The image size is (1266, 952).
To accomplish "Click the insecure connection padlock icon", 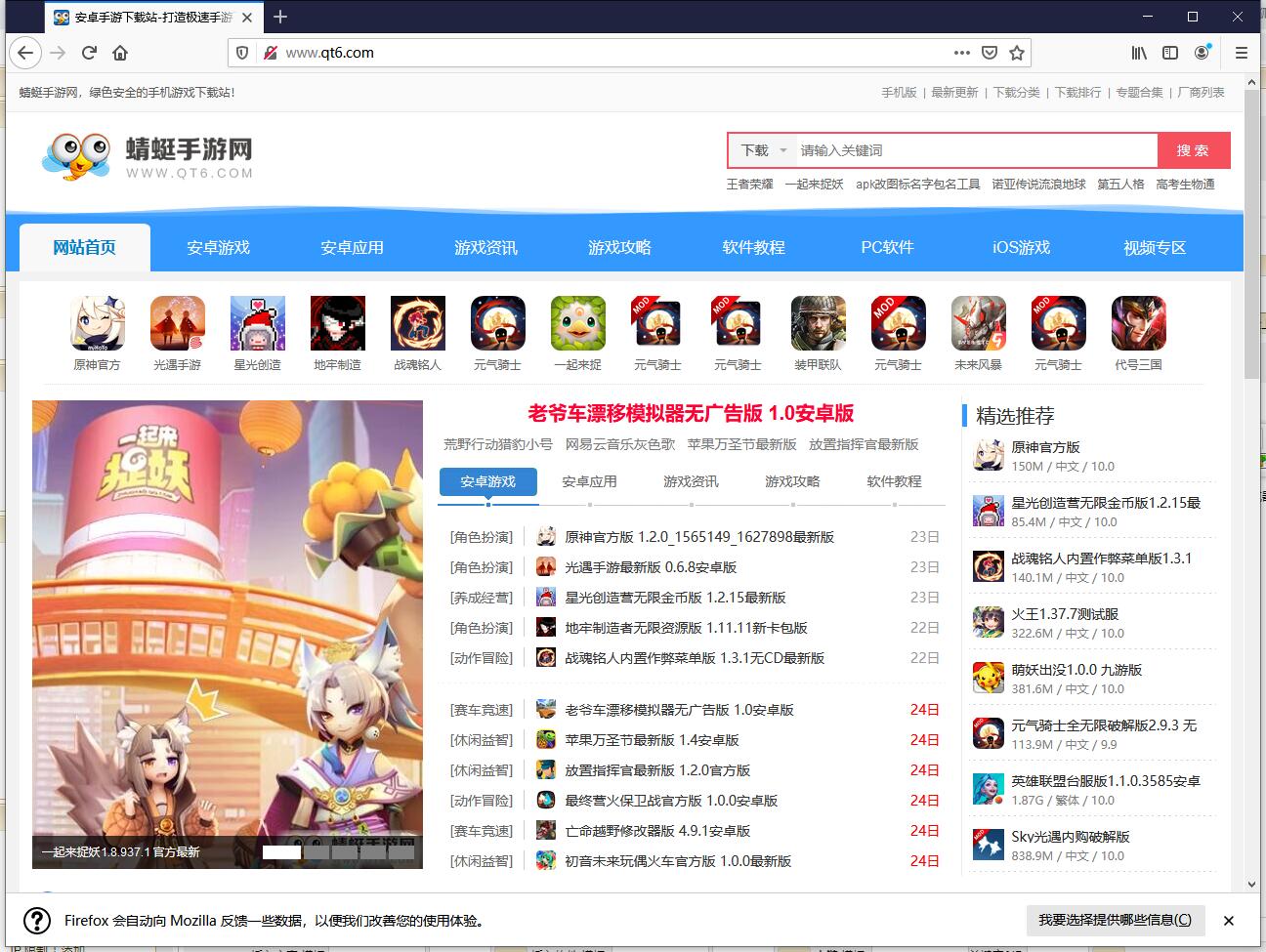I will (x=271, y=53).
